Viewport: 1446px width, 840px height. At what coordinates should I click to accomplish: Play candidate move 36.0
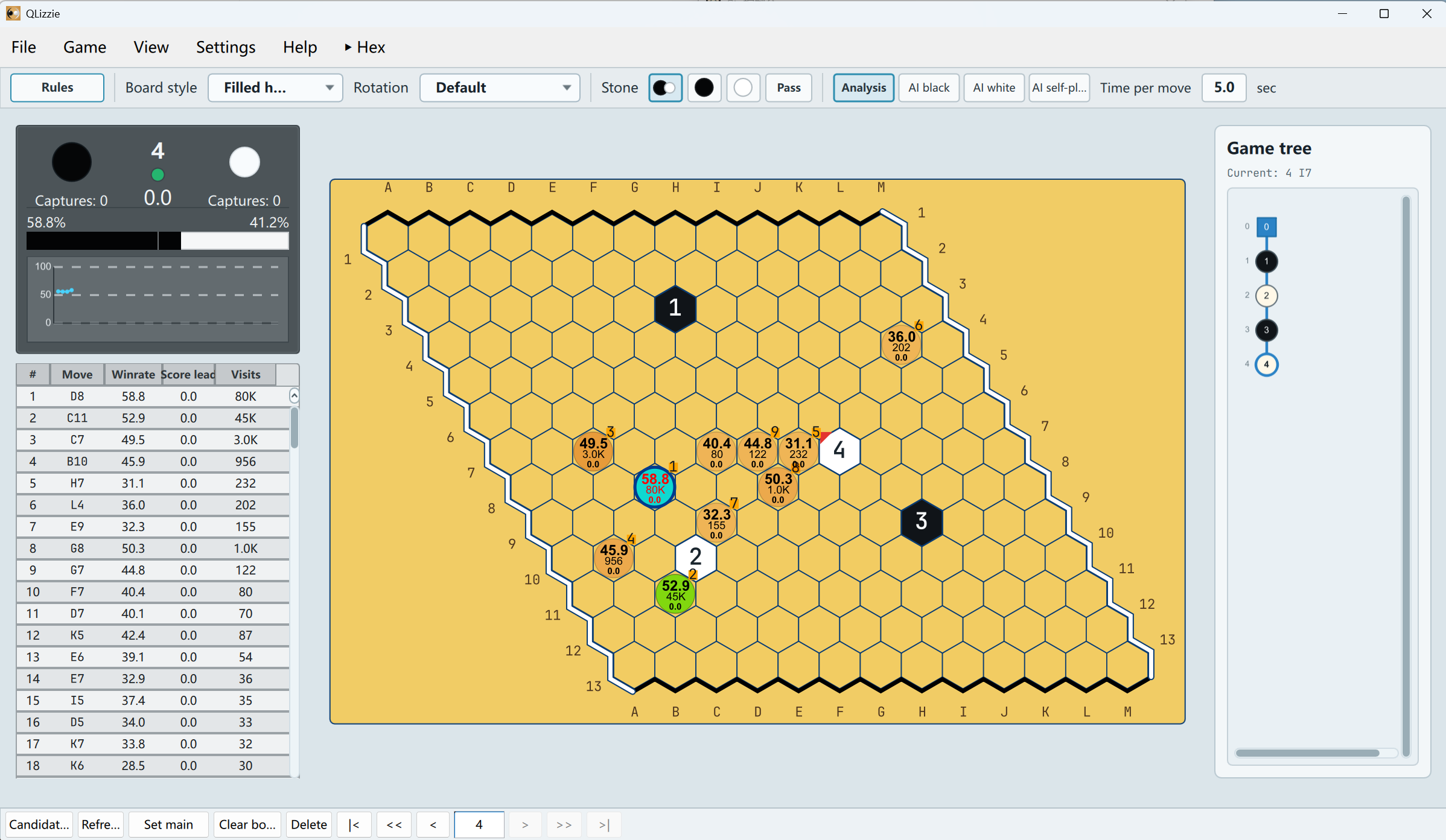coord(901,345)
